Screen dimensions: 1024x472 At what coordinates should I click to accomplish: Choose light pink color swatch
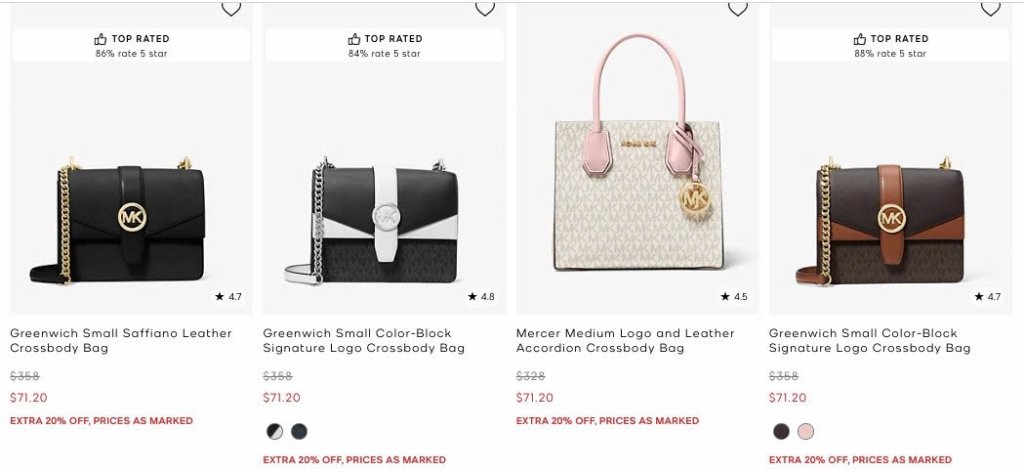805,431
